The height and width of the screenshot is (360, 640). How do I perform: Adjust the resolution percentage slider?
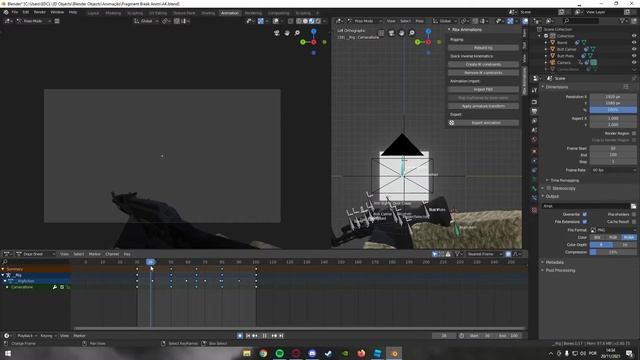(x=613, y=110)
